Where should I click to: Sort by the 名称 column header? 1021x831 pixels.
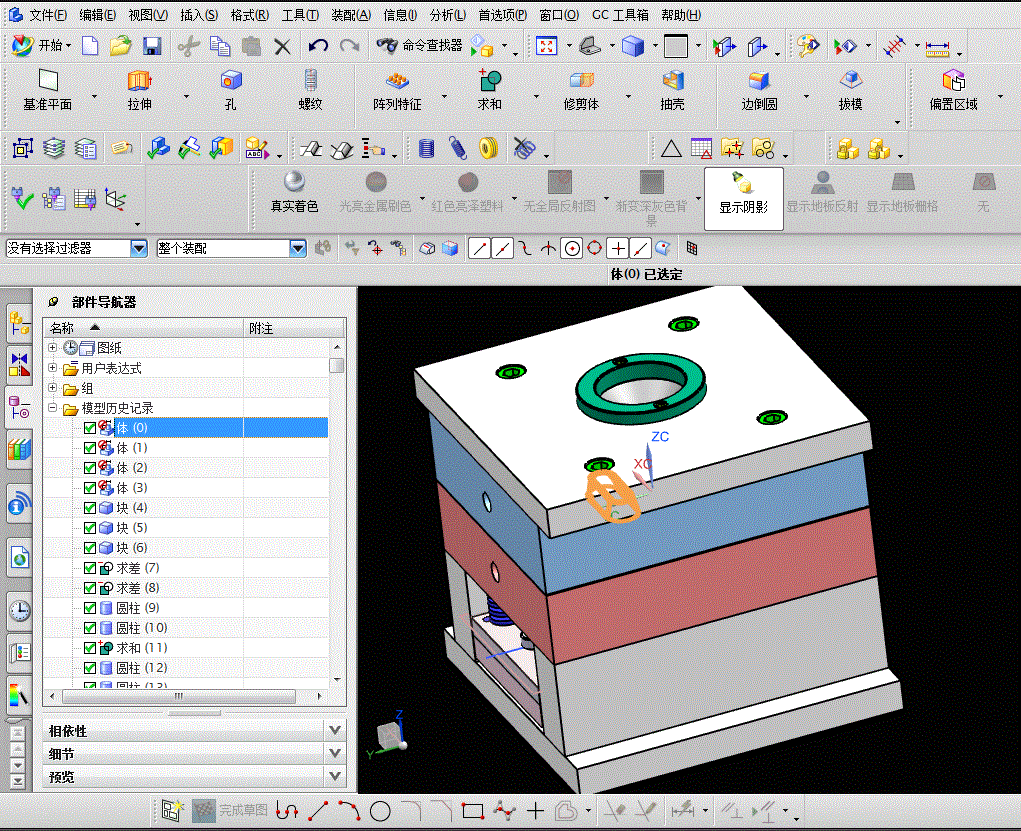[143, 328]
